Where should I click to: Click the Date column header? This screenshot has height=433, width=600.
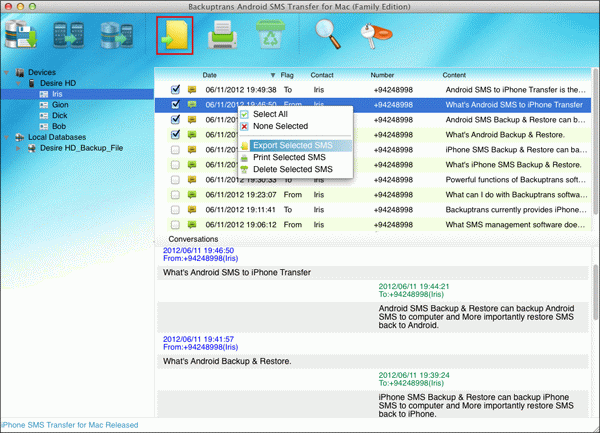point(209,75)
